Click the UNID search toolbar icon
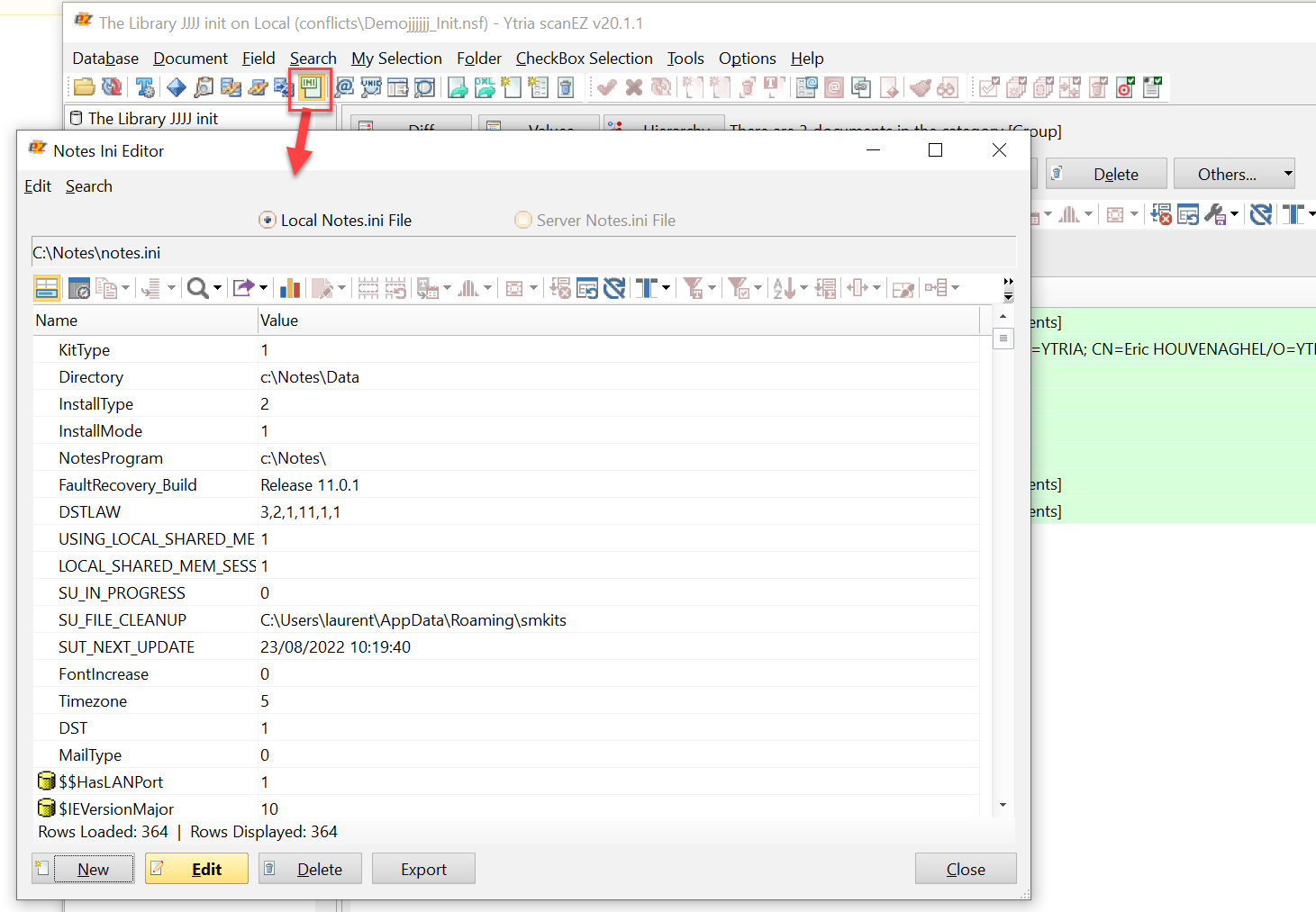This screenshot has height=912, width=1316. (x=371, y=87)
